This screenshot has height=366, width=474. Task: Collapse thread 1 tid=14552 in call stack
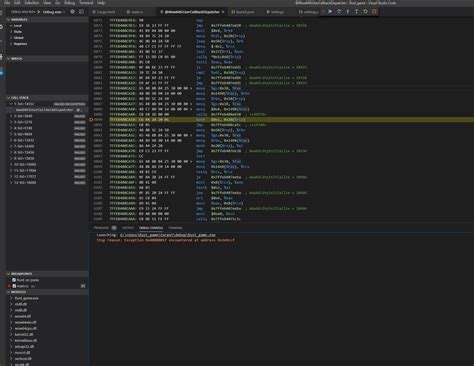coord(47,104)
